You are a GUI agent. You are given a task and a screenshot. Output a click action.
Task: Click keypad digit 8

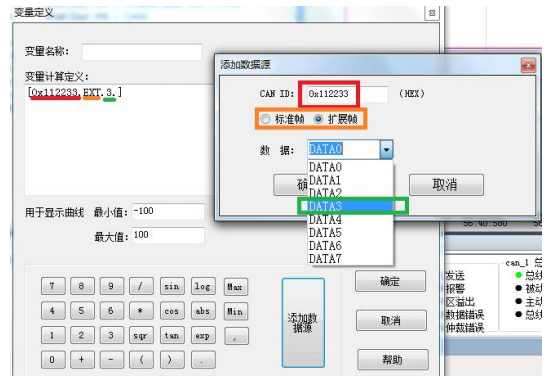click(82, 286)
